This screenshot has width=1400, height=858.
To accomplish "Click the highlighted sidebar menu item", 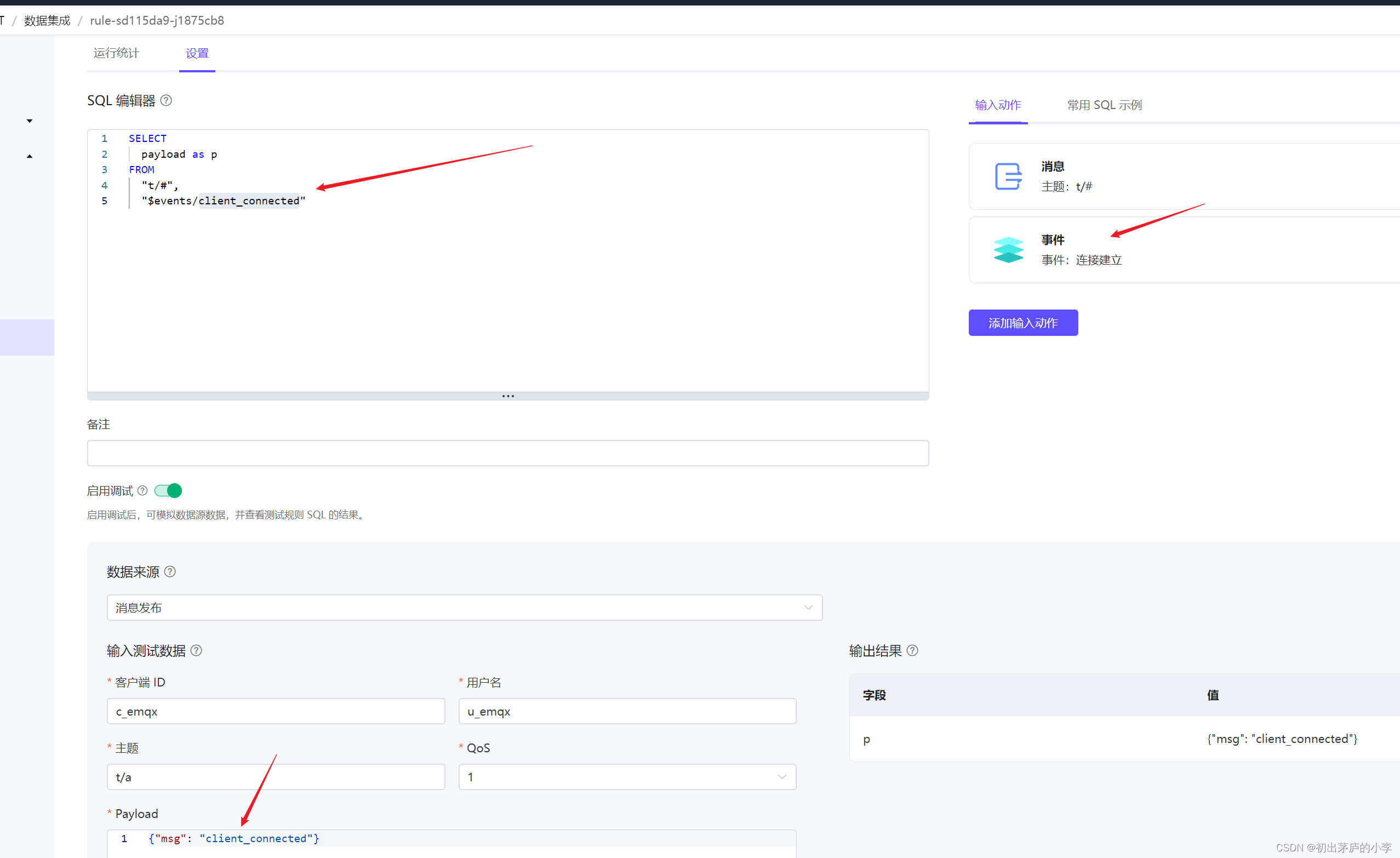I will [27, 338].
